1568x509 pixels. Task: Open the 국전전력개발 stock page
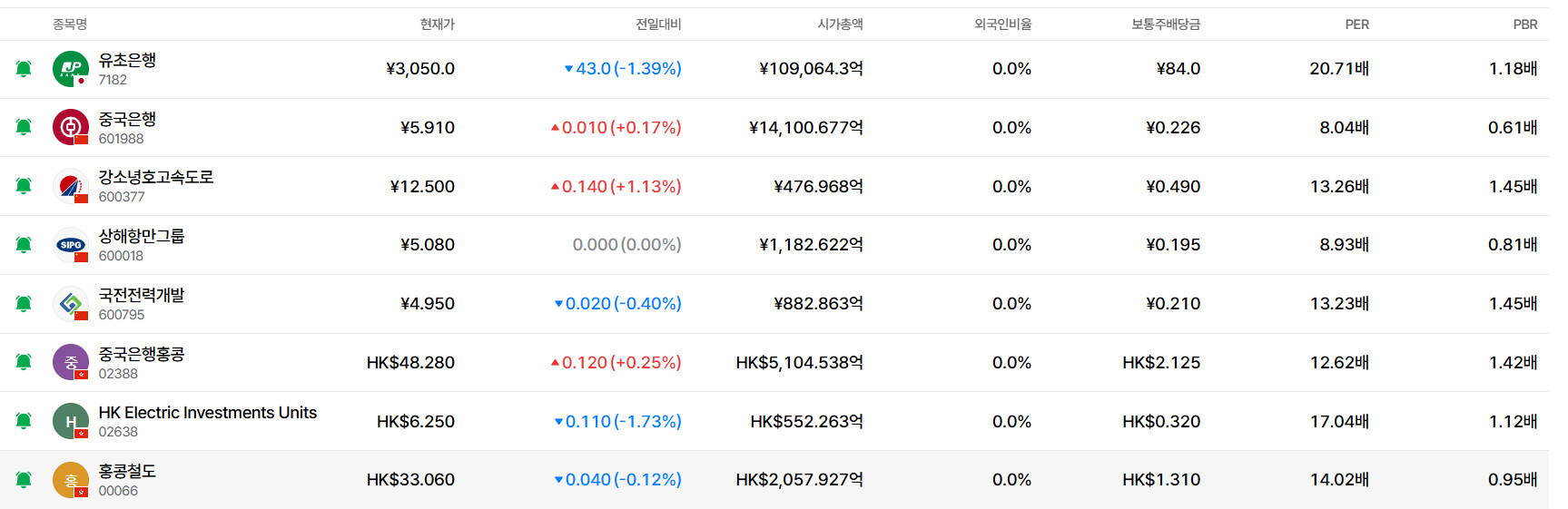click(142, 295)
